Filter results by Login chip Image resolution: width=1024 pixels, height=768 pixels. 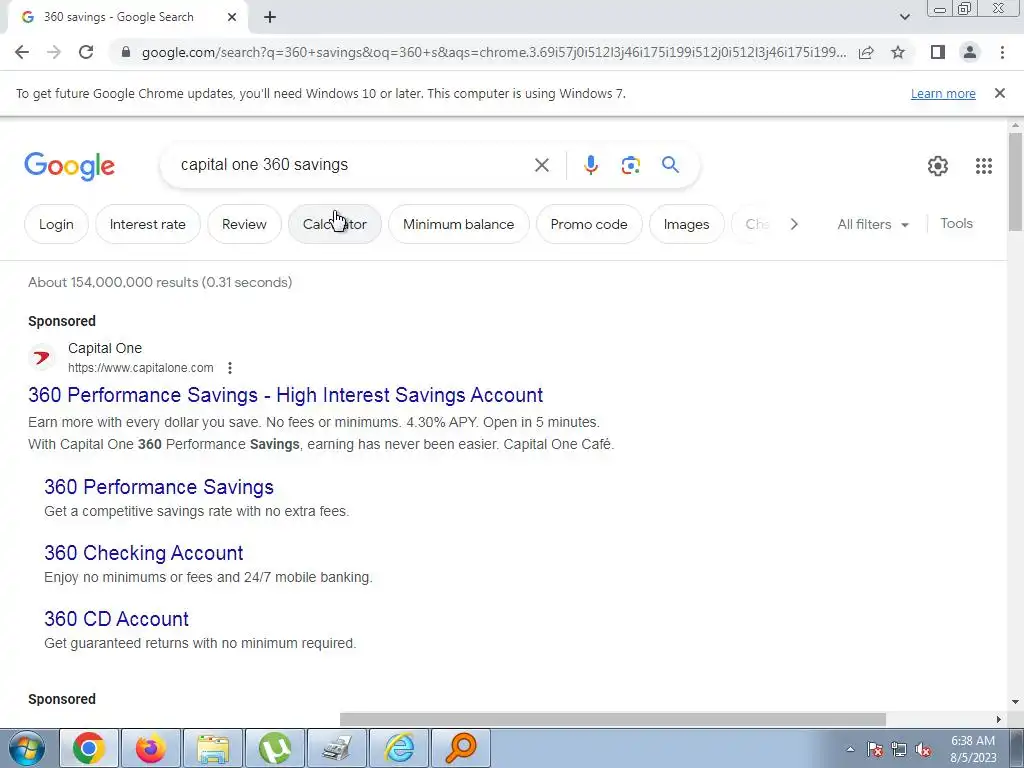coord(56,224)
